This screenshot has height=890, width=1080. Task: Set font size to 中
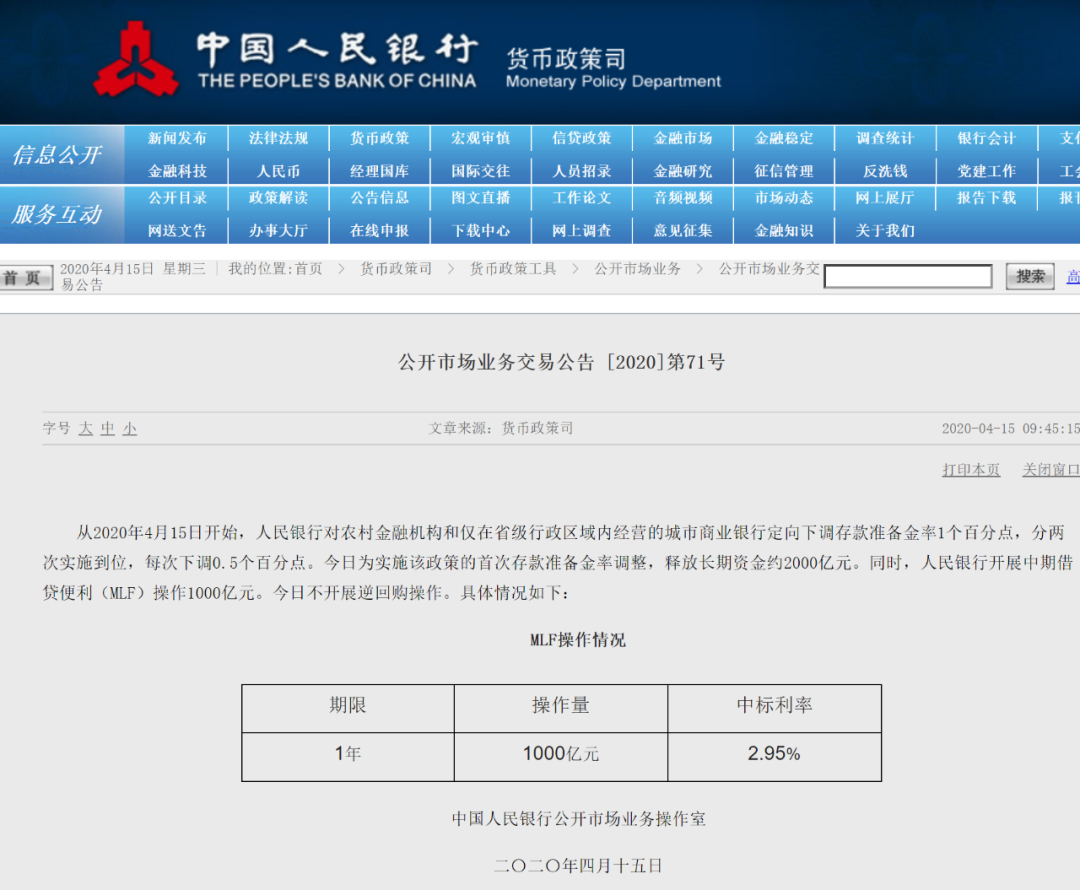tap(107, 428)
